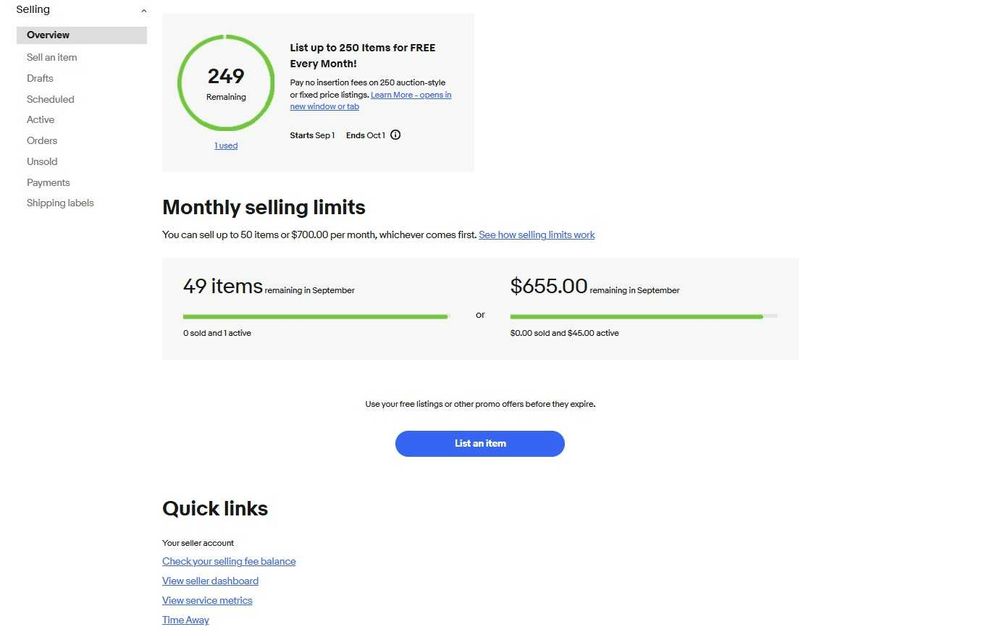Click View seller dashboard link
Screen dimensions: 1000x637
tap(210, 581)
